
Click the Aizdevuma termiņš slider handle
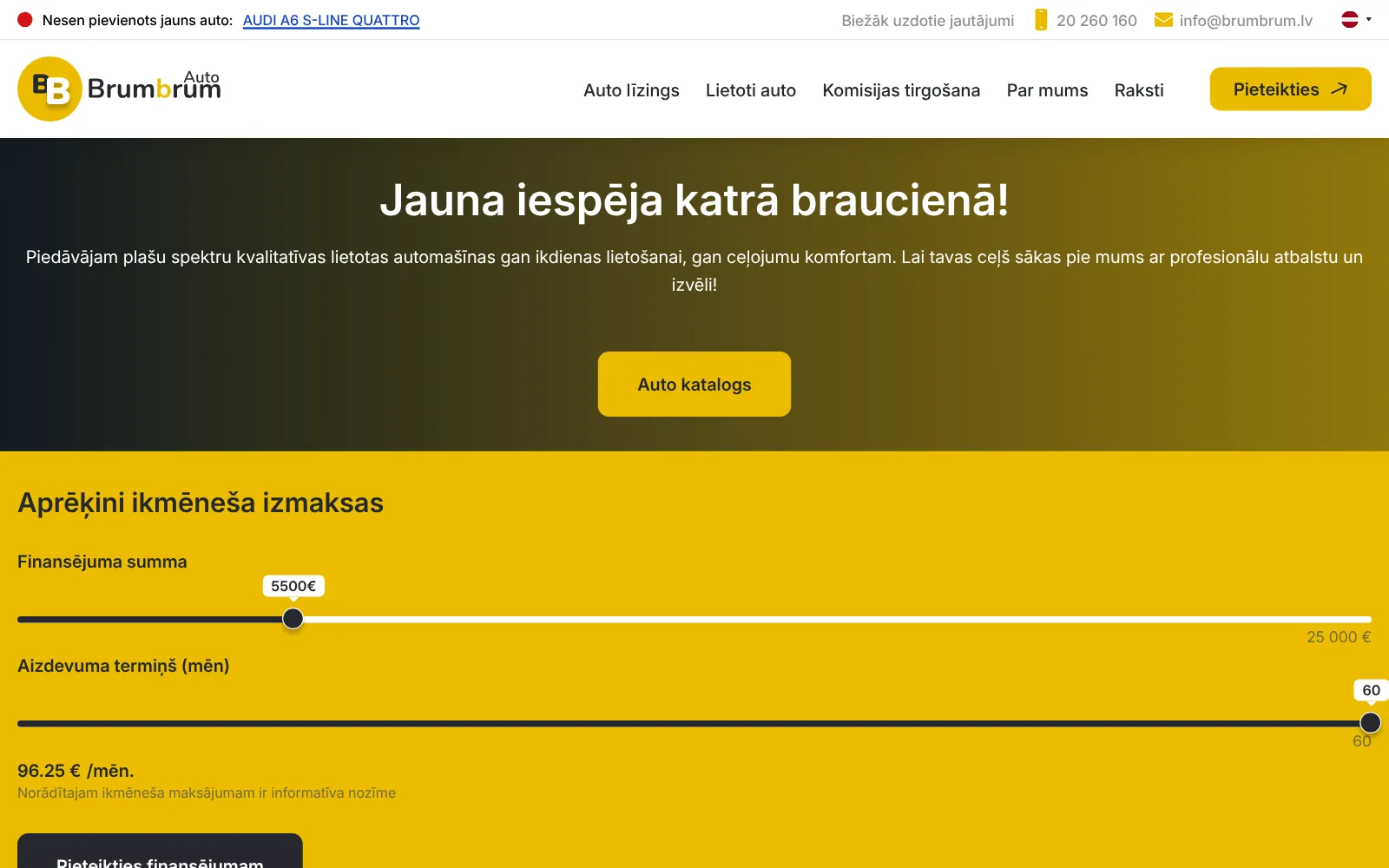coord(1370,723)
